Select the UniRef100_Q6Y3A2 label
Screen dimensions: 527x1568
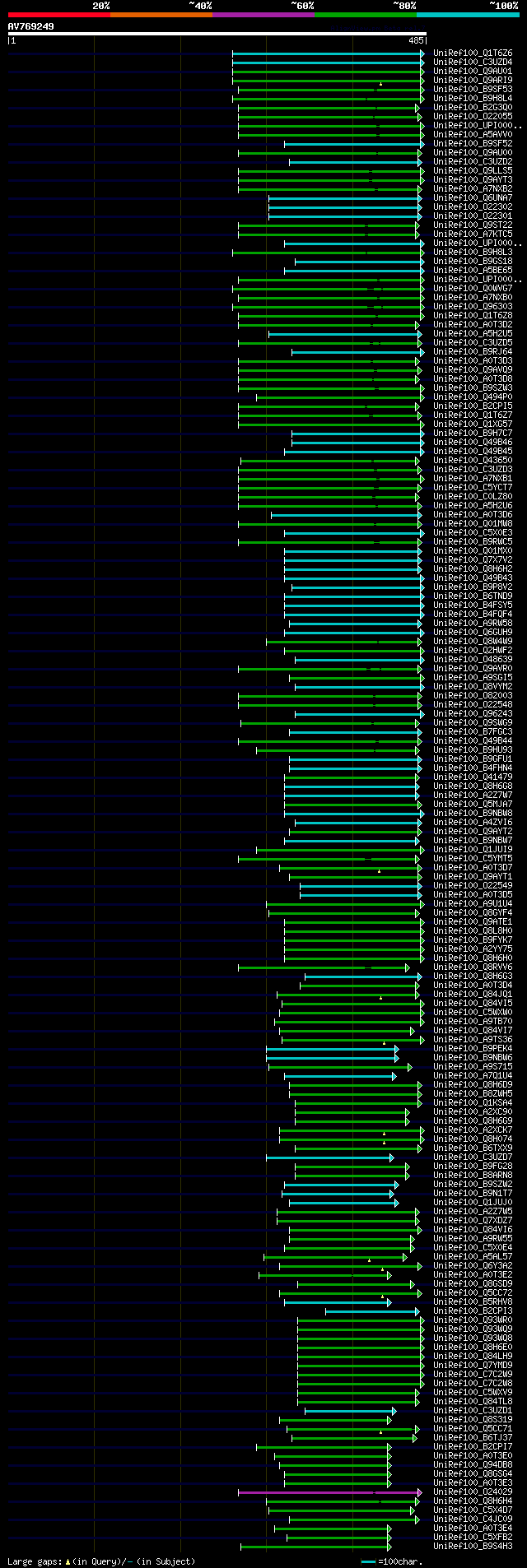(473, 1266)
